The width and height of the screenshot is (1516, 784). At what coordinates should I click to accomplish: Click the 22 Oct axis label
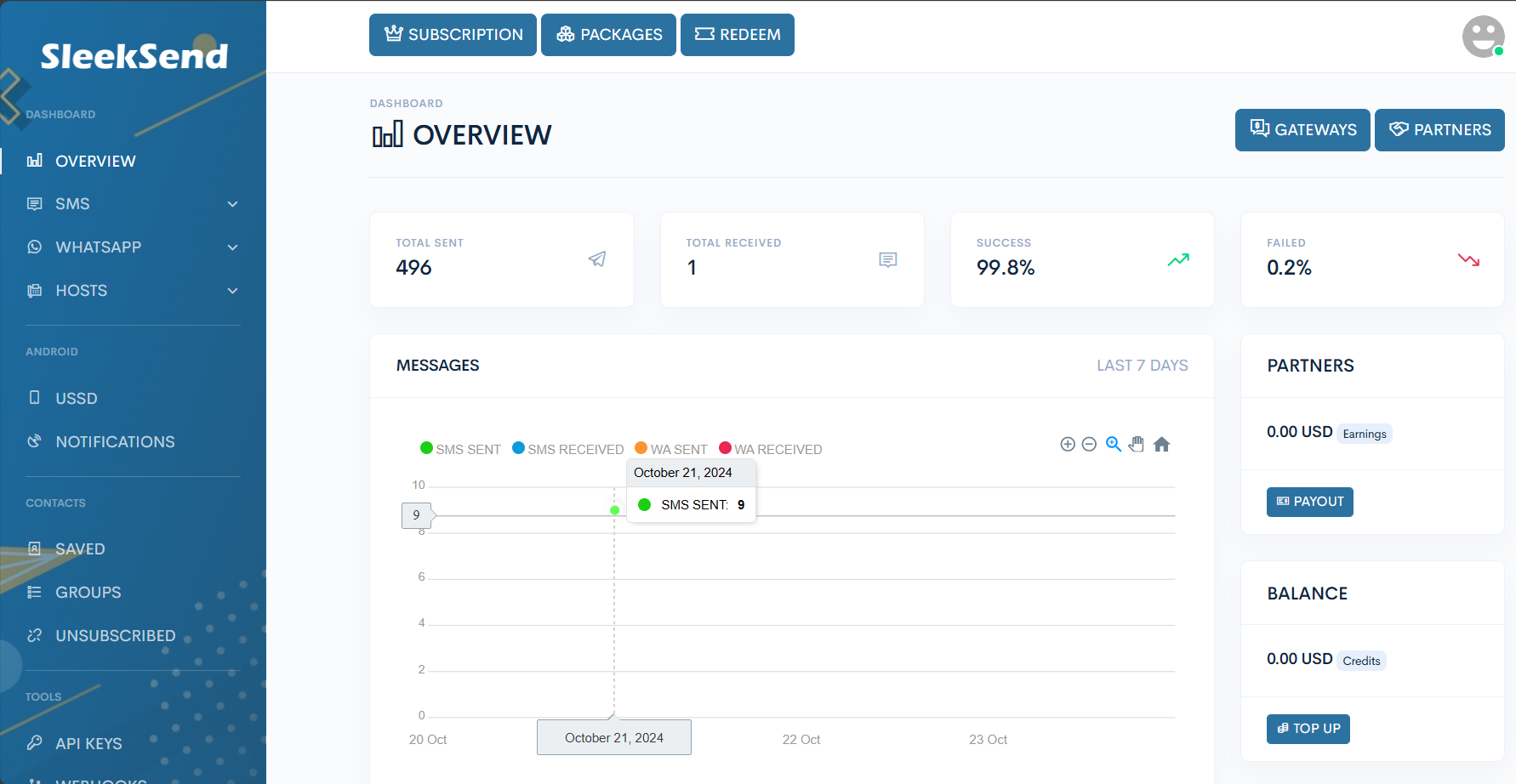coord(801,740)
